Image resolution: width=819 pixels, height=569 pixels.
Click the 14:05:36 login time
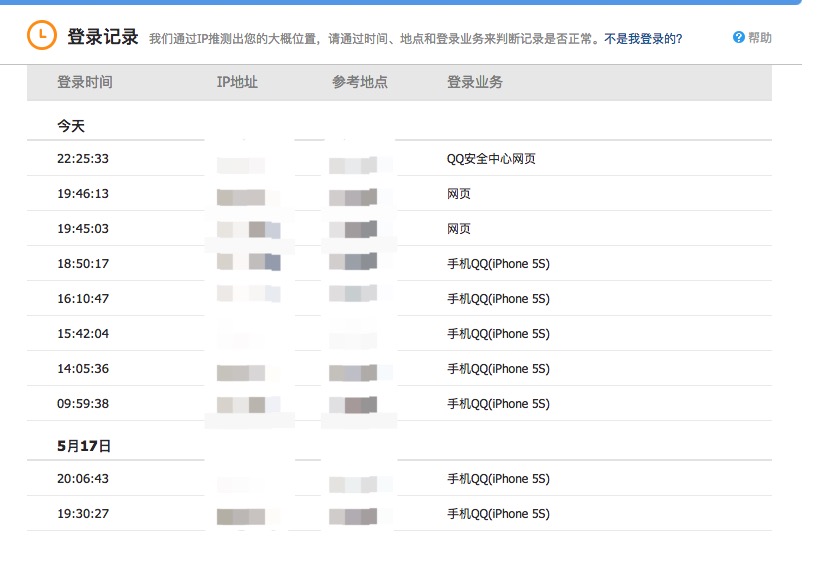click(83, 369)
